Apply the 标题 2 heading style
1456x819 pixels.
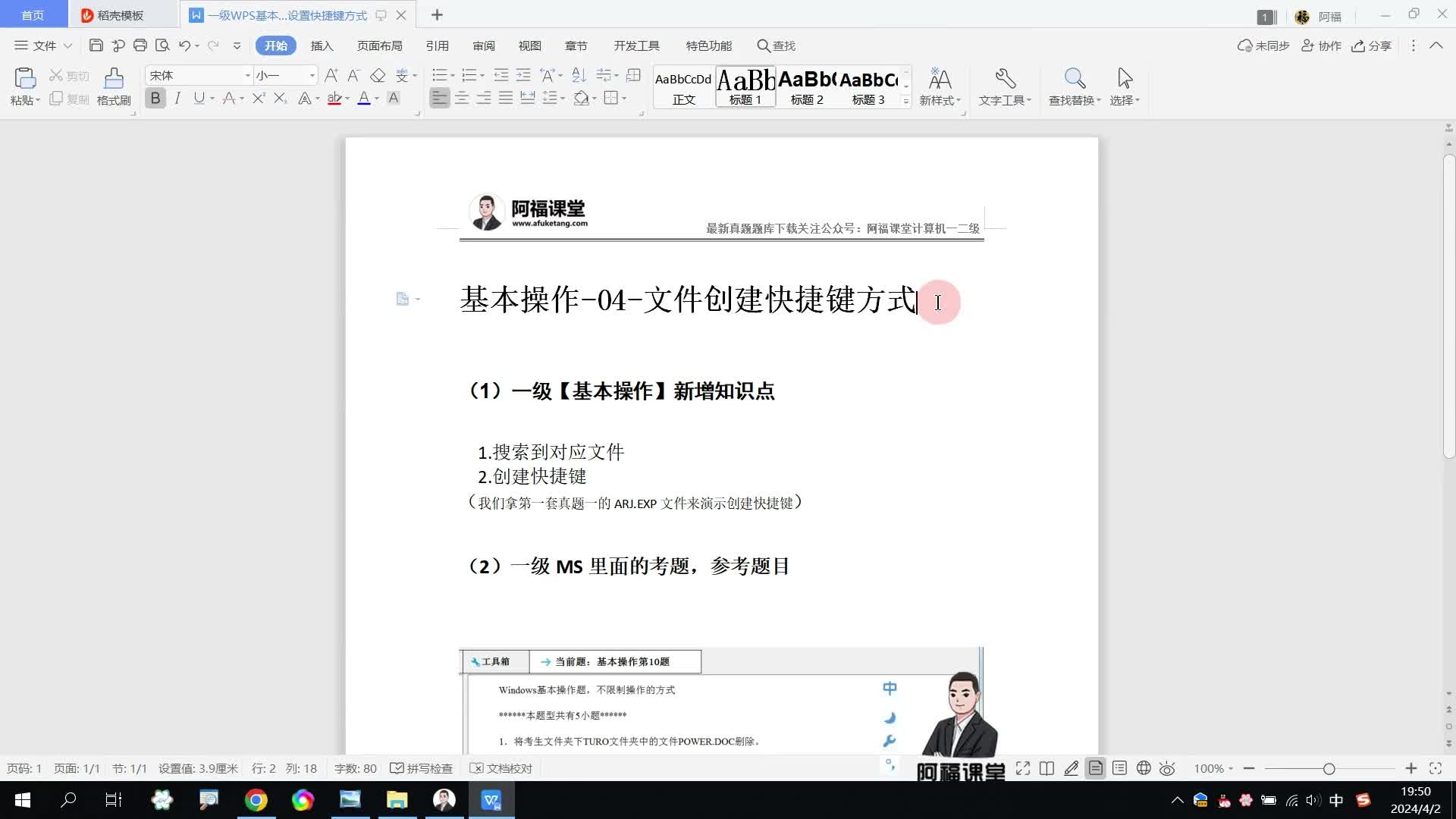[x=807, y=86]
